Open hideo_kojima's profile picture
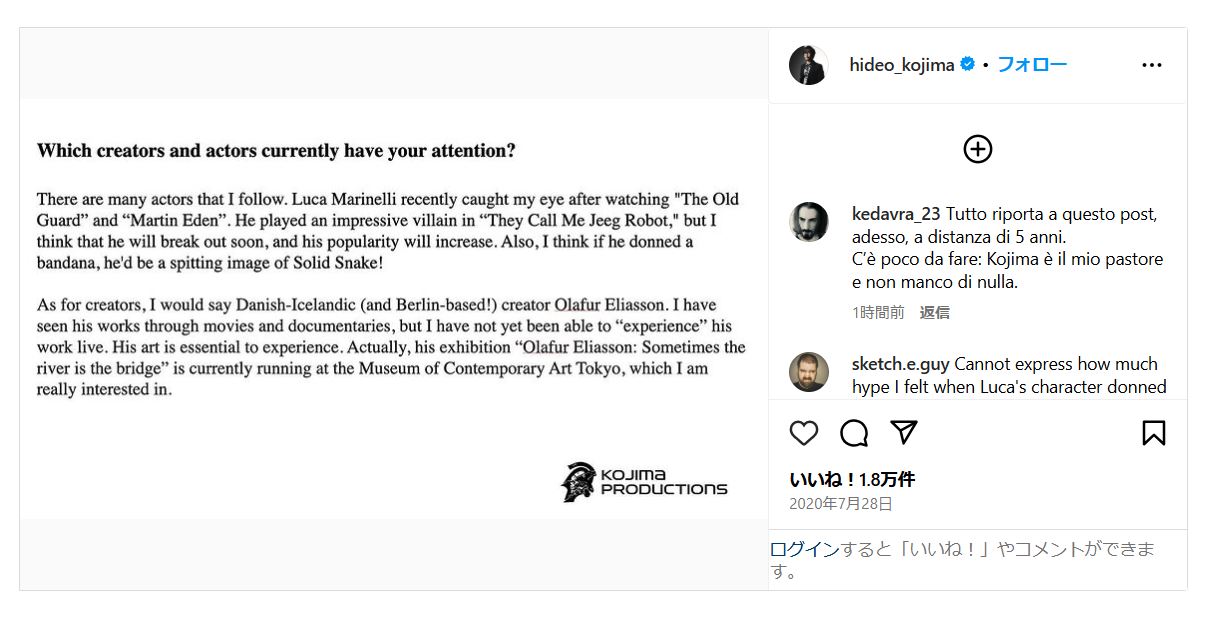The width and height of the screenshot is (1216, 622). [x=808, y=63]
